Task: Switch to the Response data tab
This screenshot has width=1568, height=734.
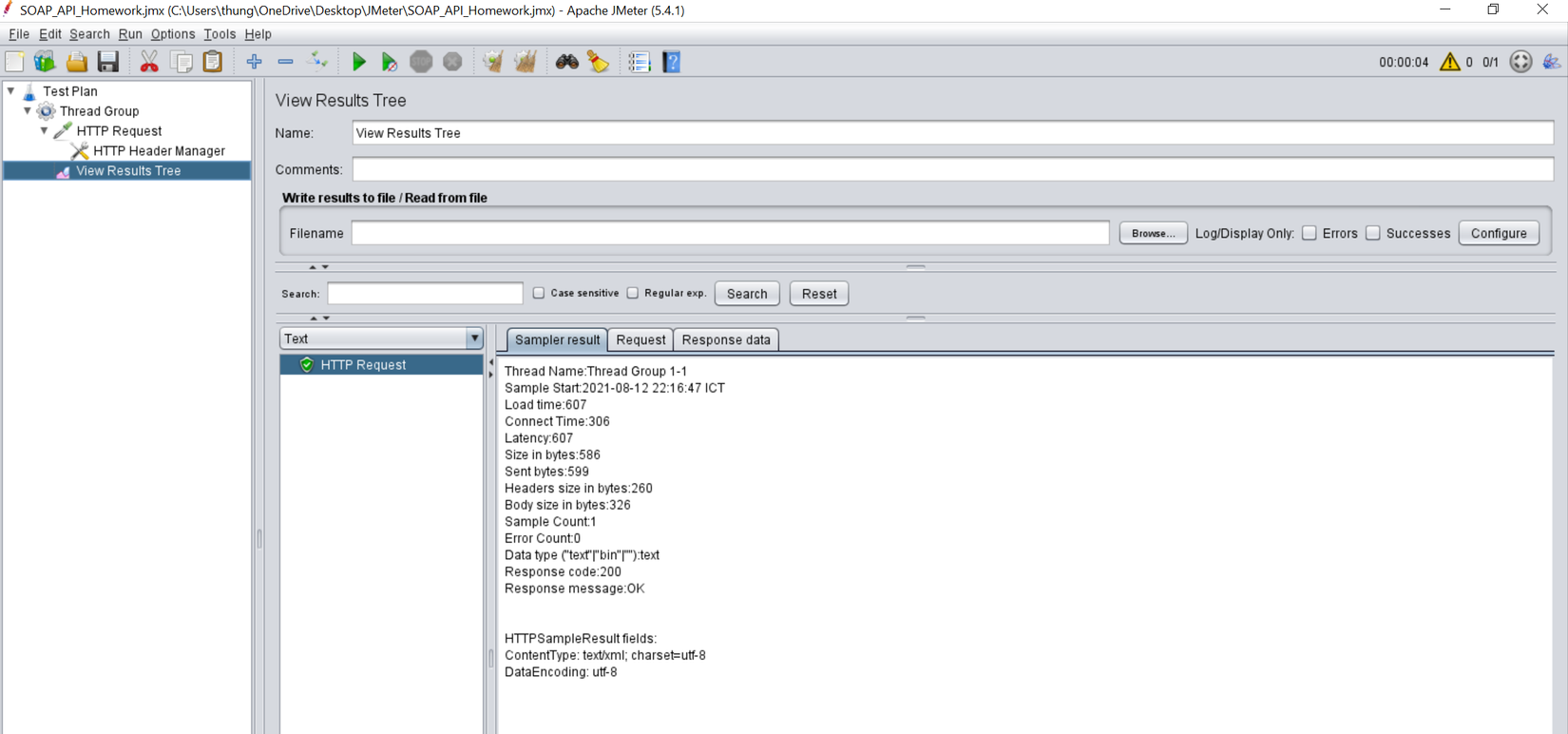Action: click(x=726, y=339)
